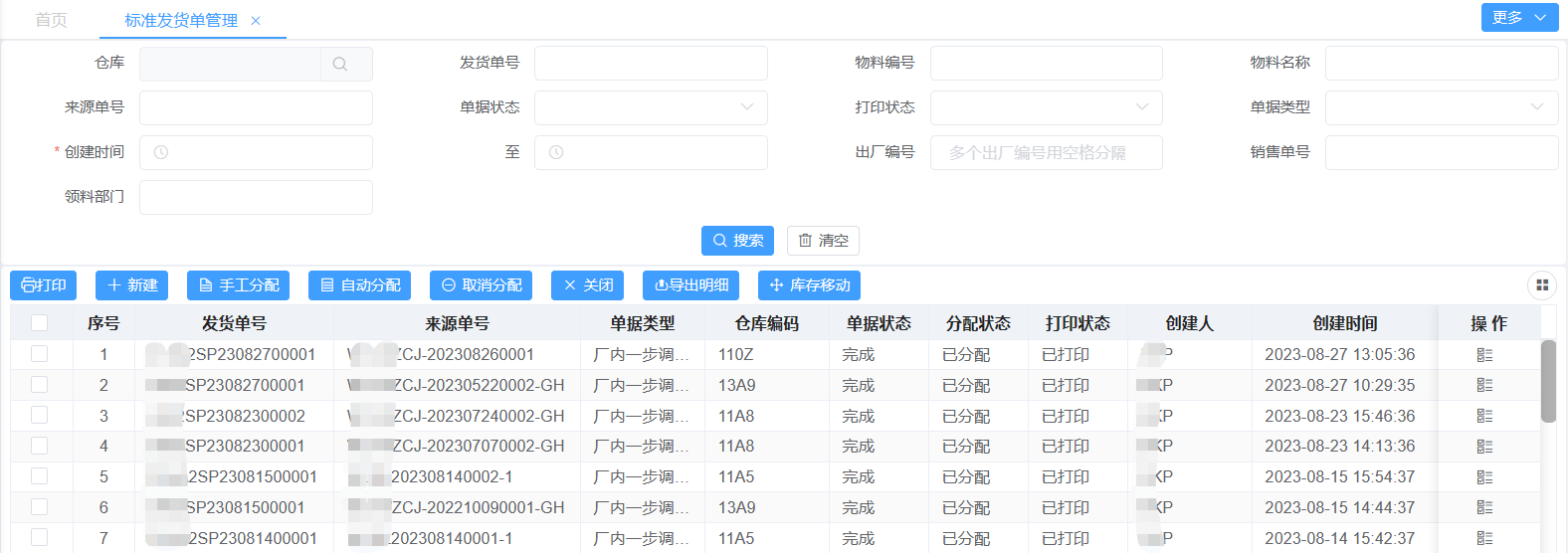Click the warehouse field search magnifier icon
1568x553 pixels.
pyautogui.click(x=340, y=64)
